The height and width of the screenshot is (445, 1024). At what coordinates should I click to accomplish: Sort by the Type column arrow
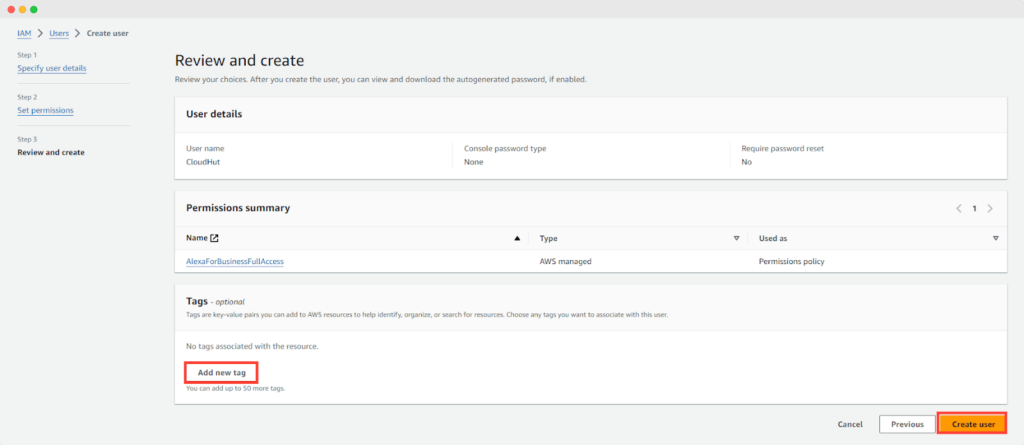[x=737, y=239]
